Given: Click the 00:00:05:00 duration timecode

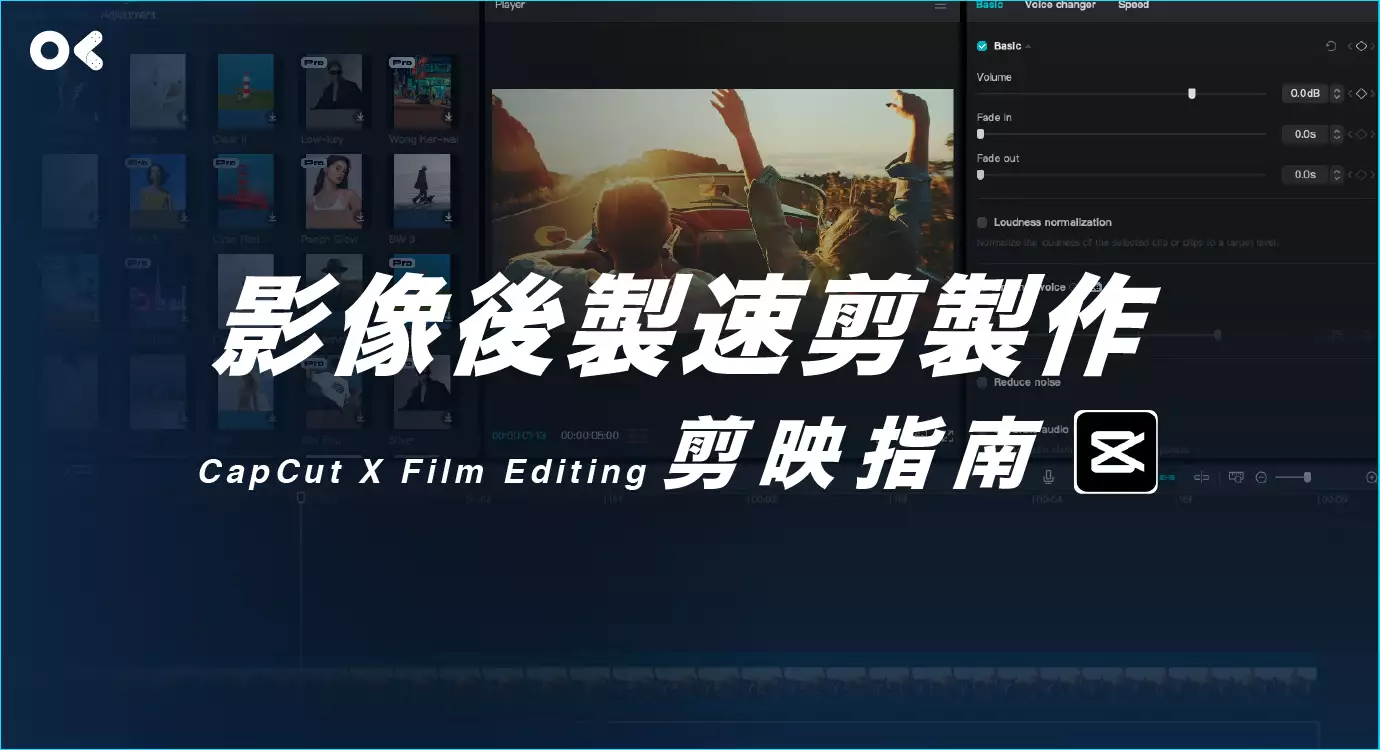Looking at the screenshot, I should (590, 436).
